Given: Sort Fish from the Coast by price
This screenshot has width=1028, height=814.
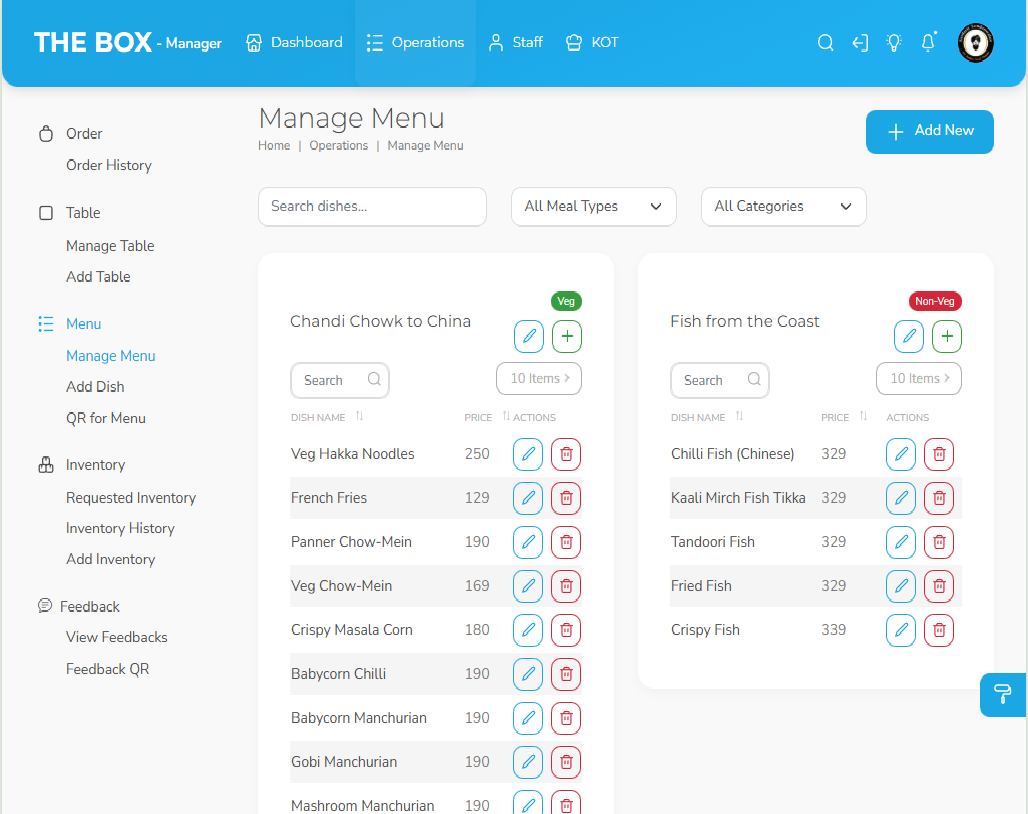Looking at the screenshot, I should click(x=862, y=417).
